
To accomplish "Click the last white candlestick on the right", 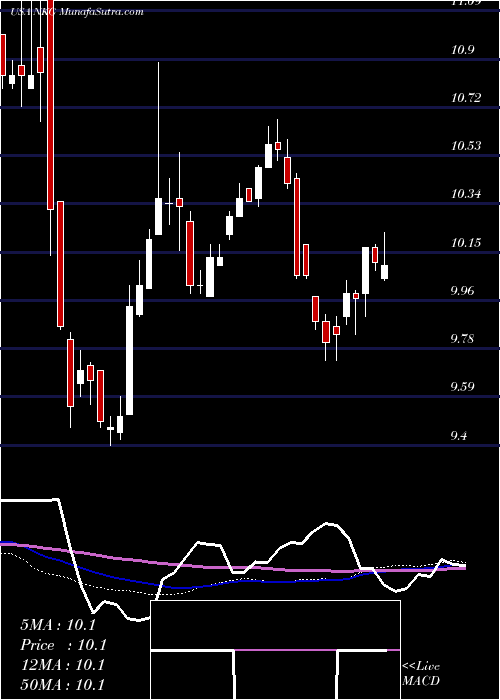I will (x=384, y=256).
